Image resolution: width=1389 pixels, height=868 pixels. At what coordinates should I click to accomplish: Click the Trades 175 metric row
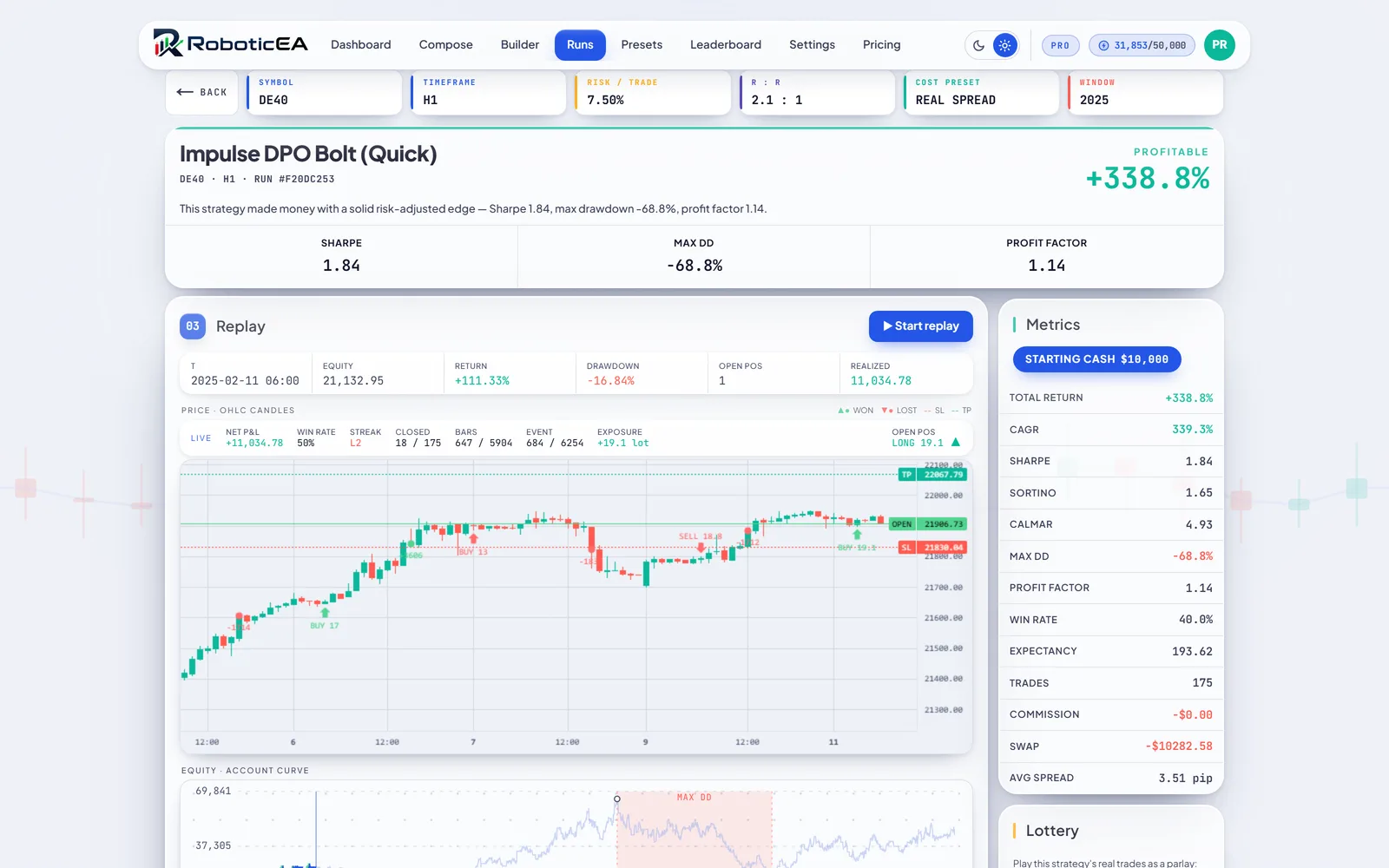pyautogui.click(x=1111, y=683)
